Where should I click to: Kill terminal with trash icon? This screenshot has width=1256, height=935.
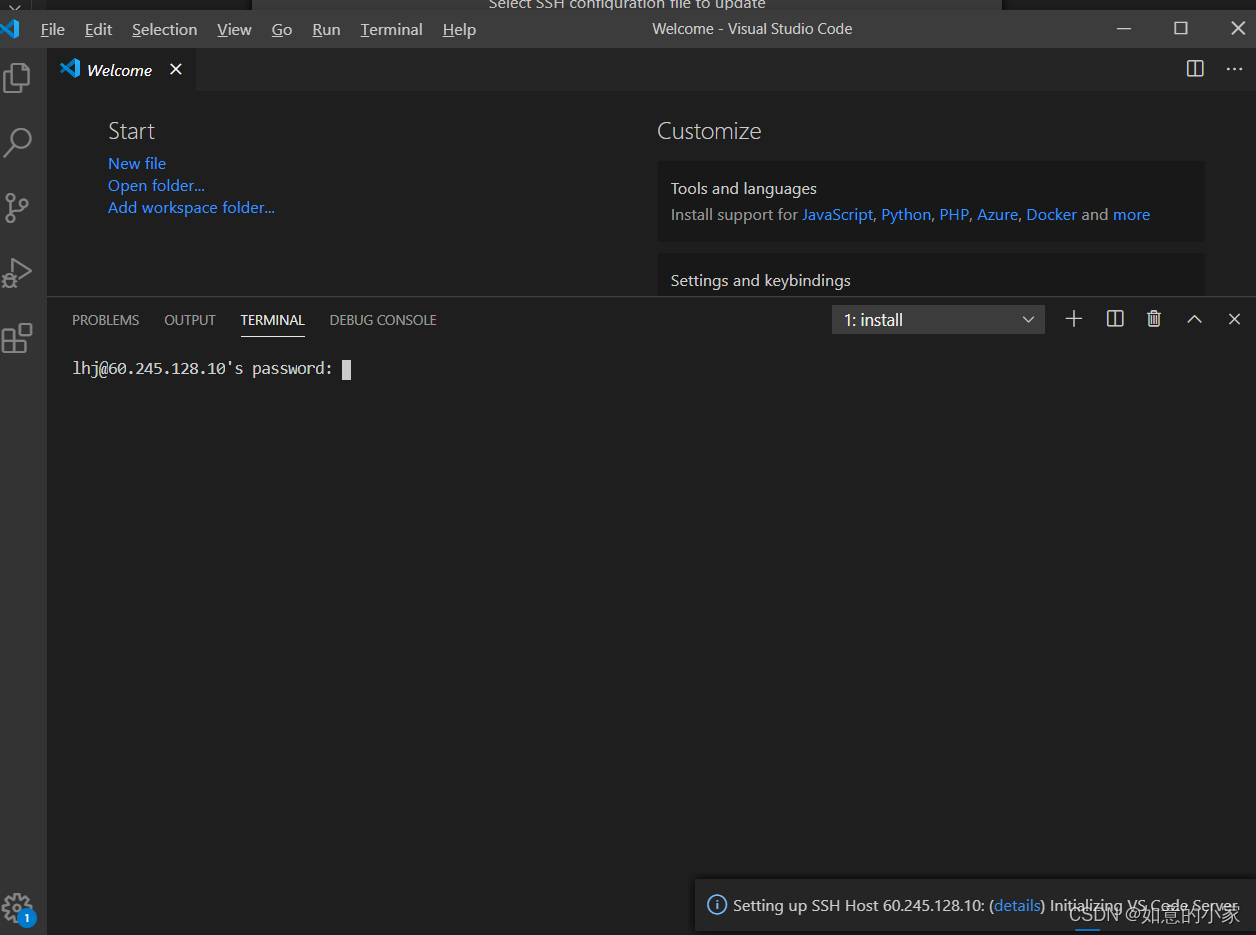(x=1154, y=319)
